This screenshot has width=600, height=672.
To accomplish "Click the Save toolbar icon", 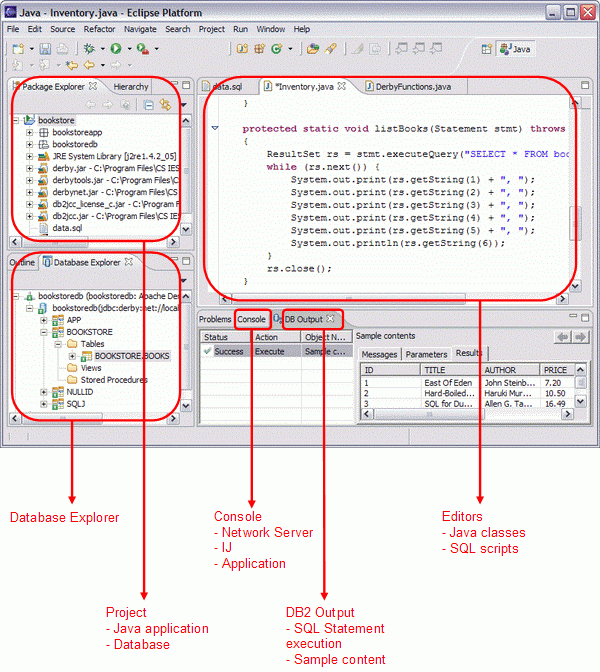I will click(45, 49).
